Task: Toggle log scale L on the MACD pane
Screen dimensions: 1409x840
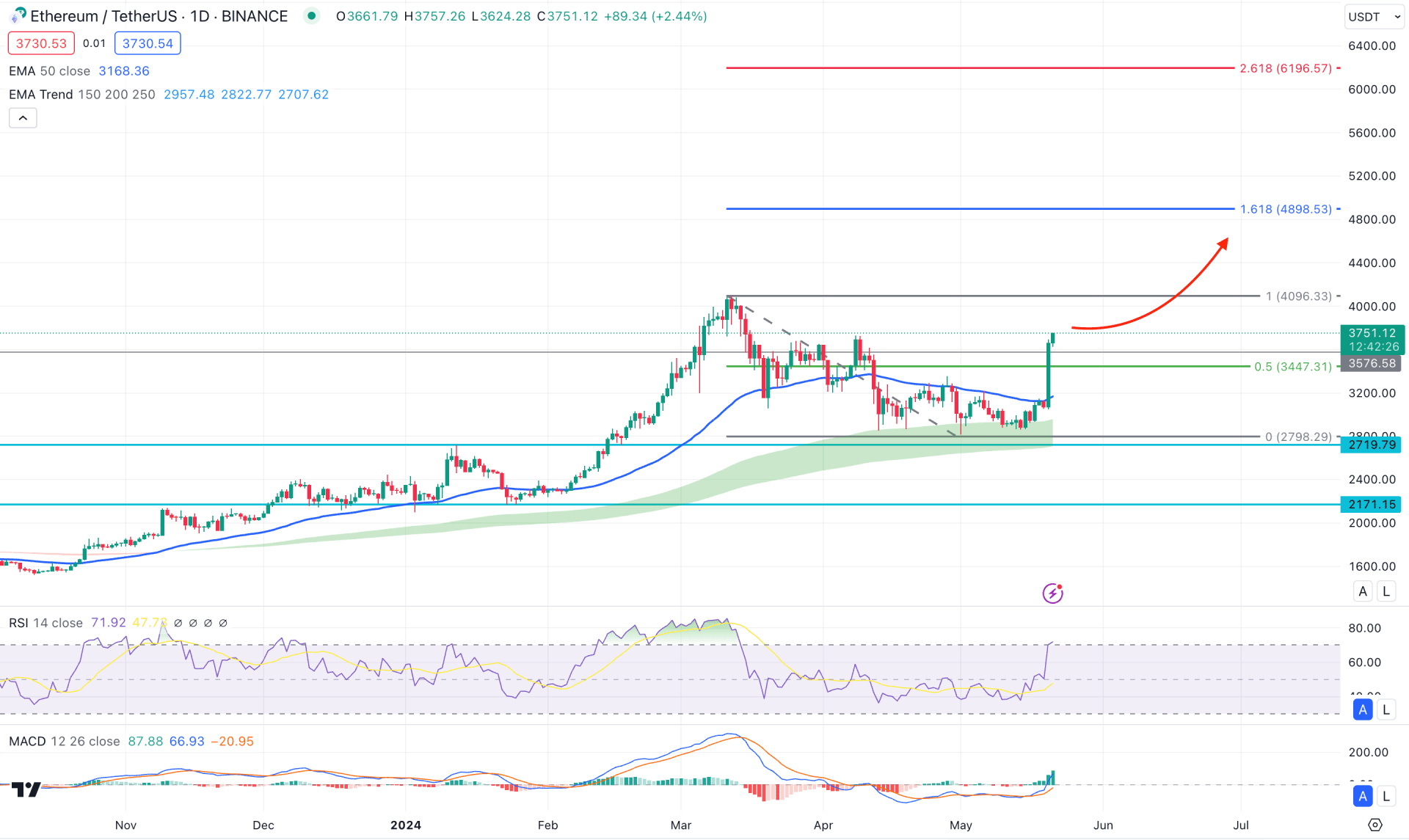Action: (1386, 796)
